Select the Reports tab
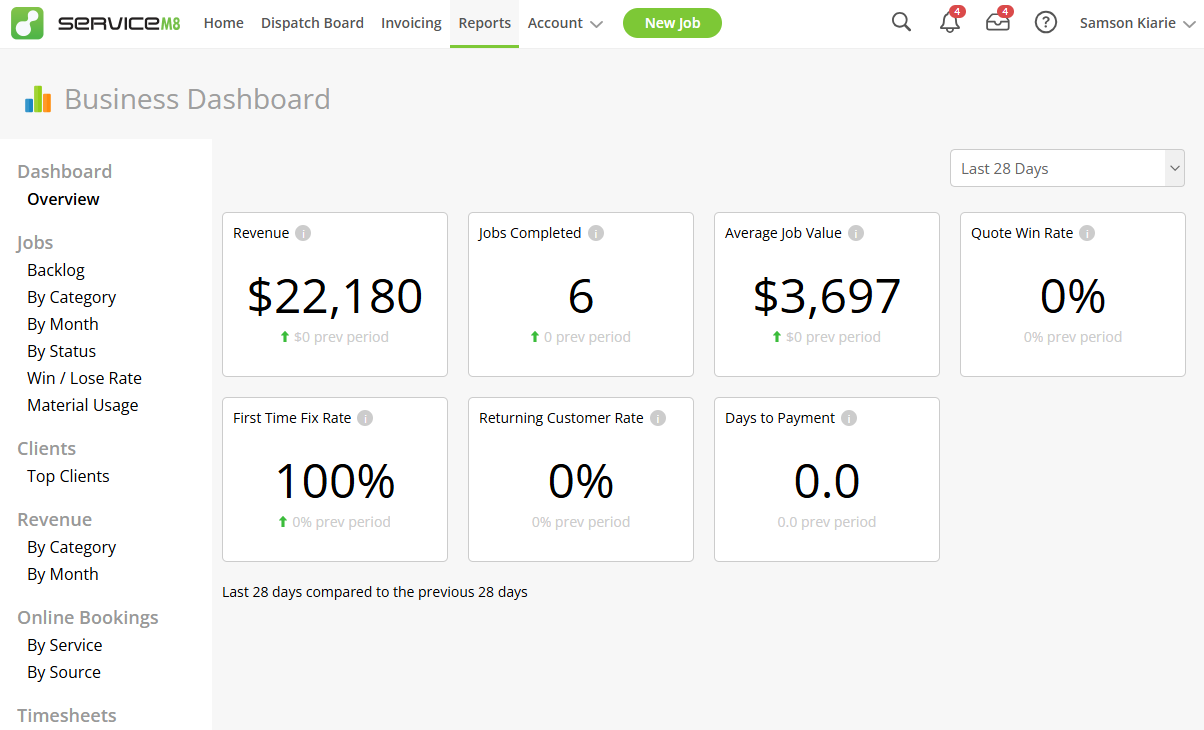The width and height of the screenshot is (1204, 730). click(x=485, y=23)
